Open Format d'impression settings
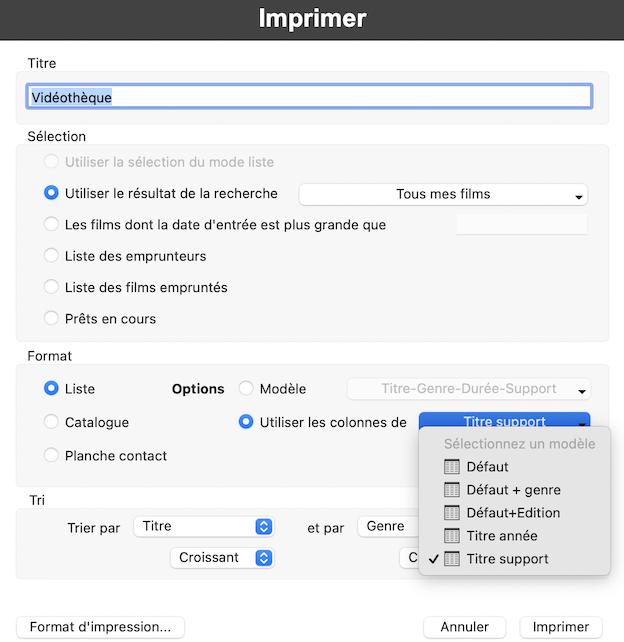This screenshot has height=642, width=624. click(x=100, y=627)
